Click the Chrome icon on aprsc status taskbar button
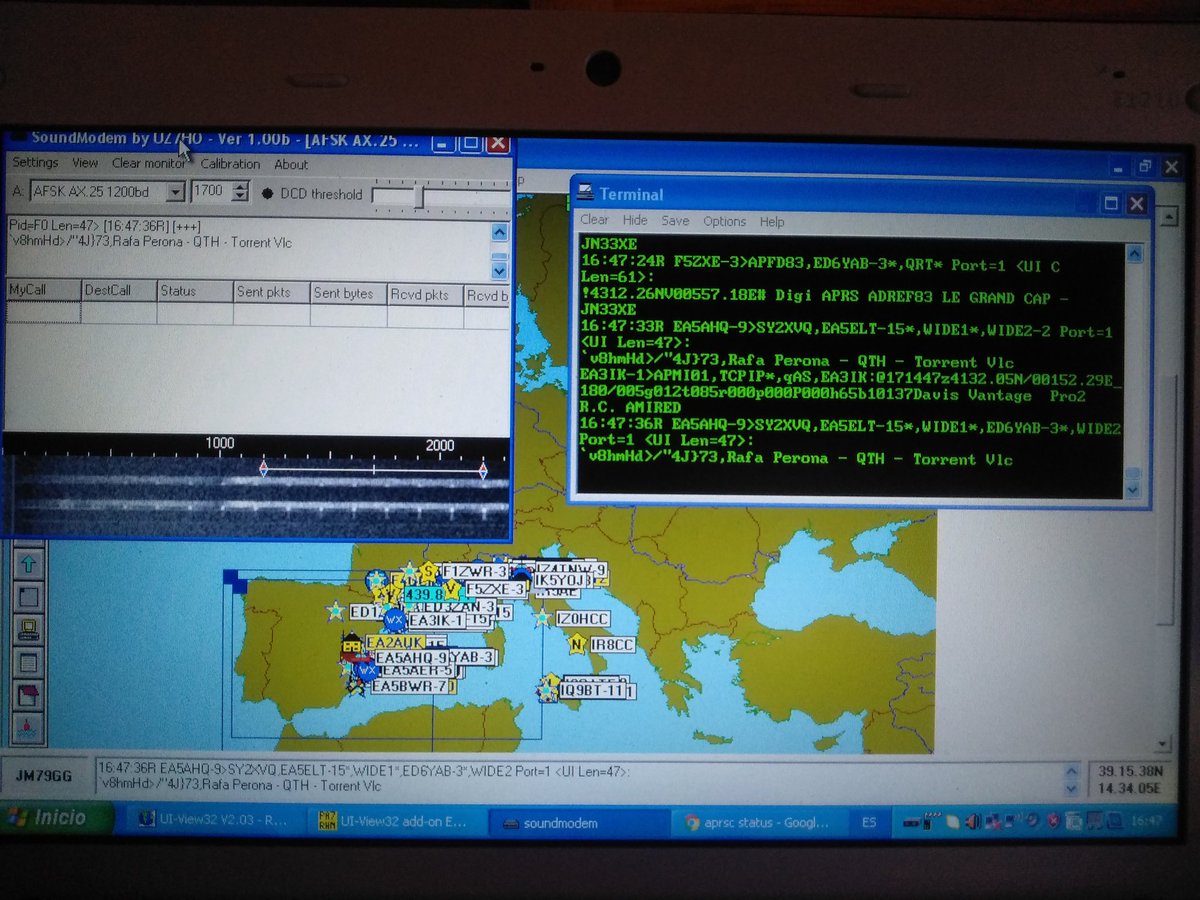 (691, 823)
